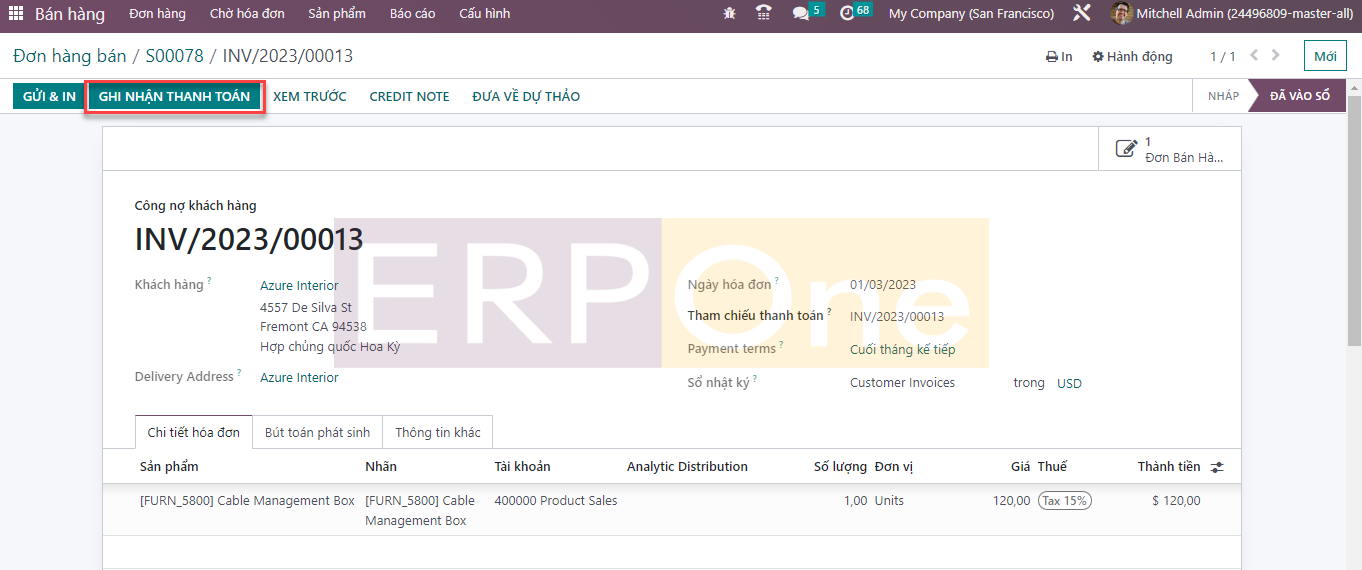This screenshot has height=570, width=1362.
Task: Open column settings icon in invoice table
Action: pyautogui.click(x=1217, y=467)
